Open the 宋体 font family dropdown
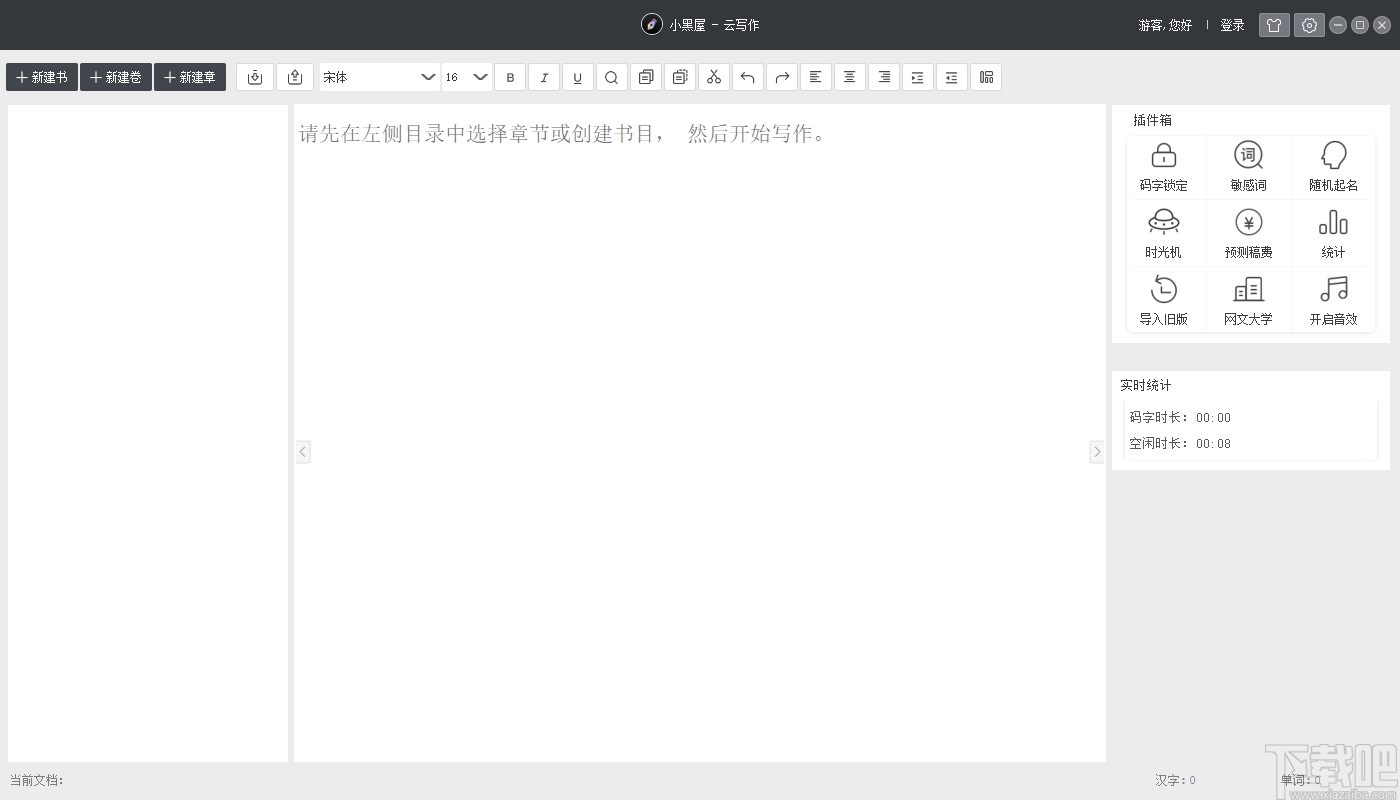 pyautogui.click(x=379, y=77)
